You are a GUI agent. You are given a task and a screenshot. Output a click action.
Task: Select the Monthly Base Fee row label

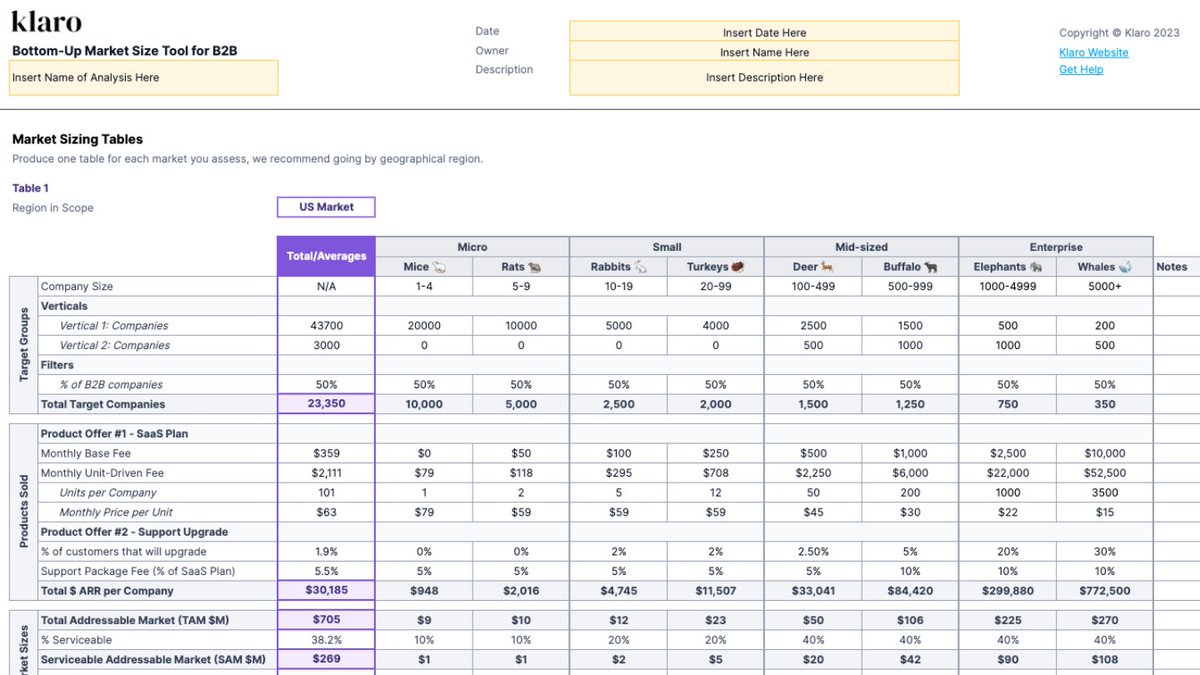86,453
